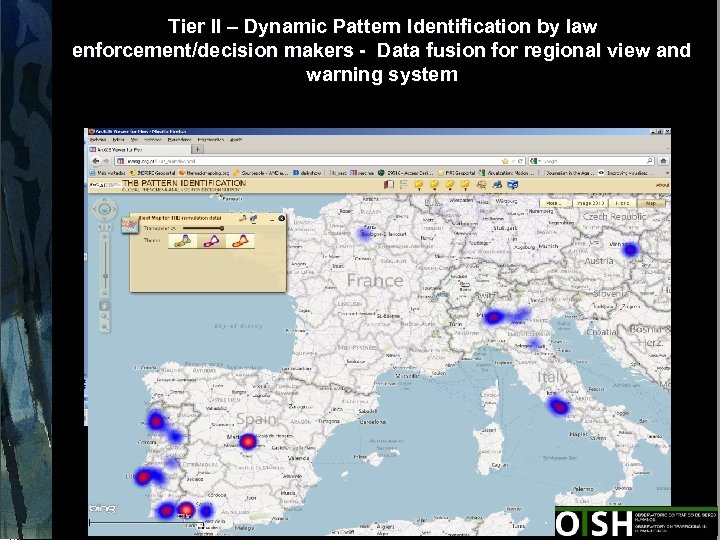Open the More basemap dropdown button
720x540 pixels.
point(554,203)
